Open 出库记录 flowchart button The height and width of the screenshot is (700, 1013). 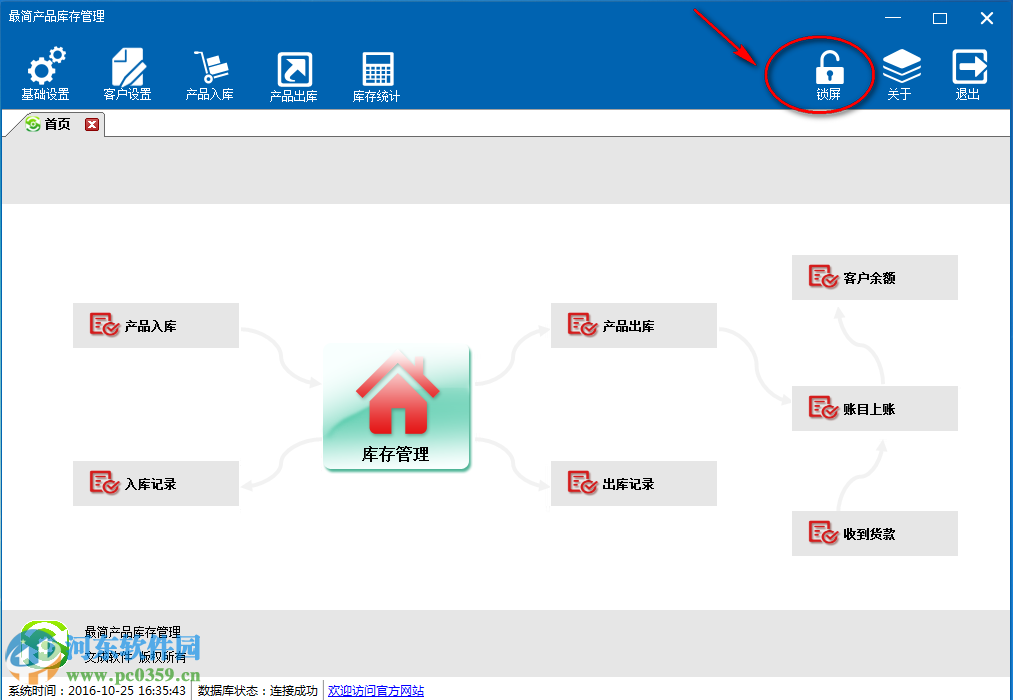(x=634, y=483)
